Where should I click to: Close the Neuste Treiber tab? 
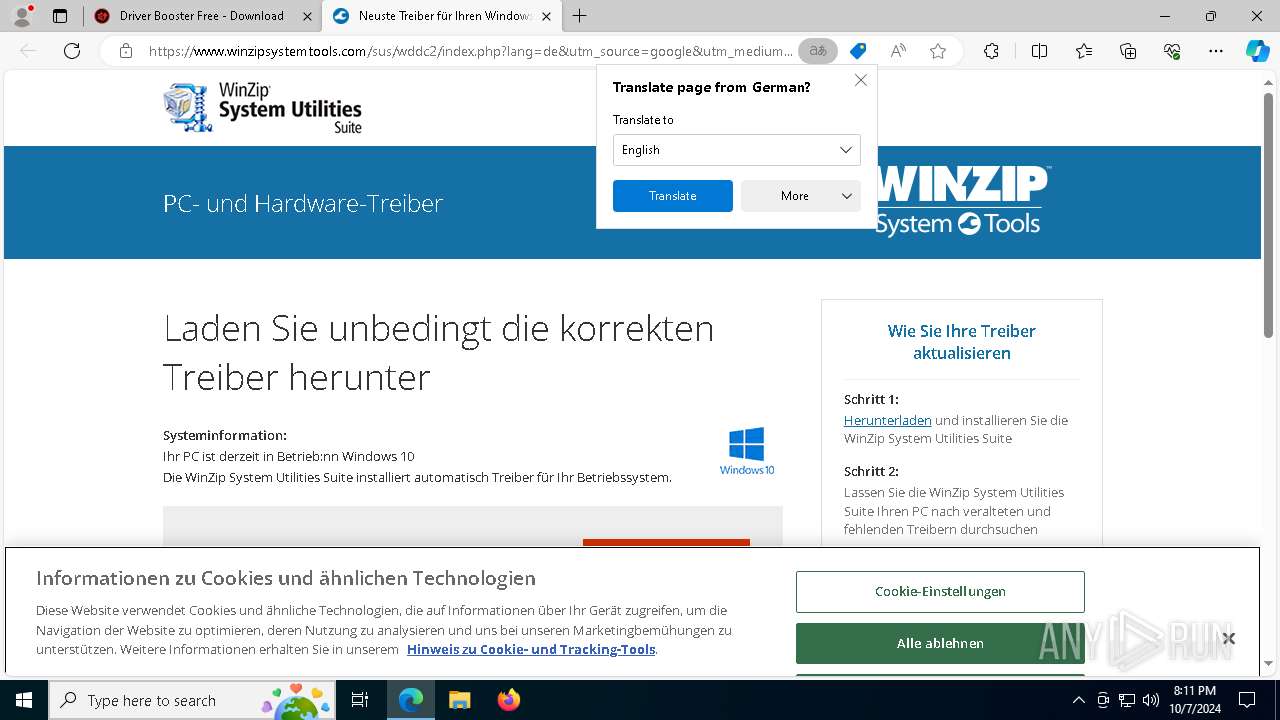click(546, 16)
